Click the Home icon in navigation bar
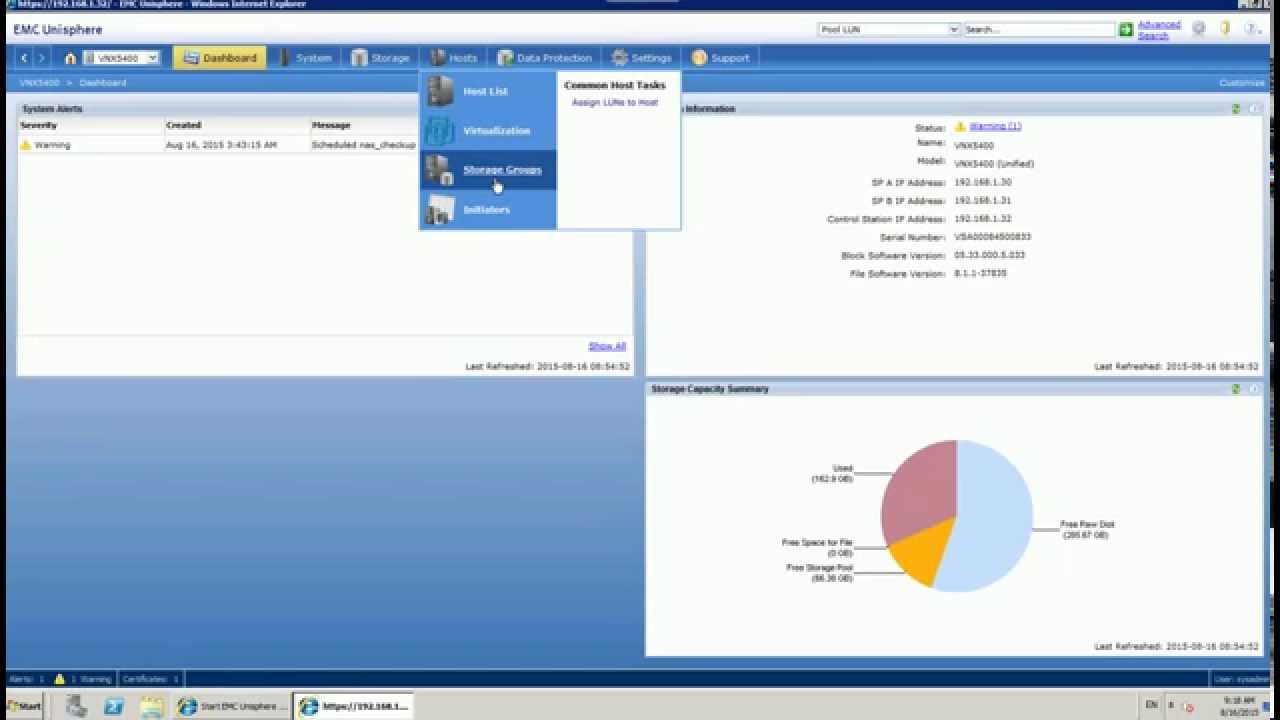The height and width of the screenshot is (720, 1280). (x=70, y=58)
